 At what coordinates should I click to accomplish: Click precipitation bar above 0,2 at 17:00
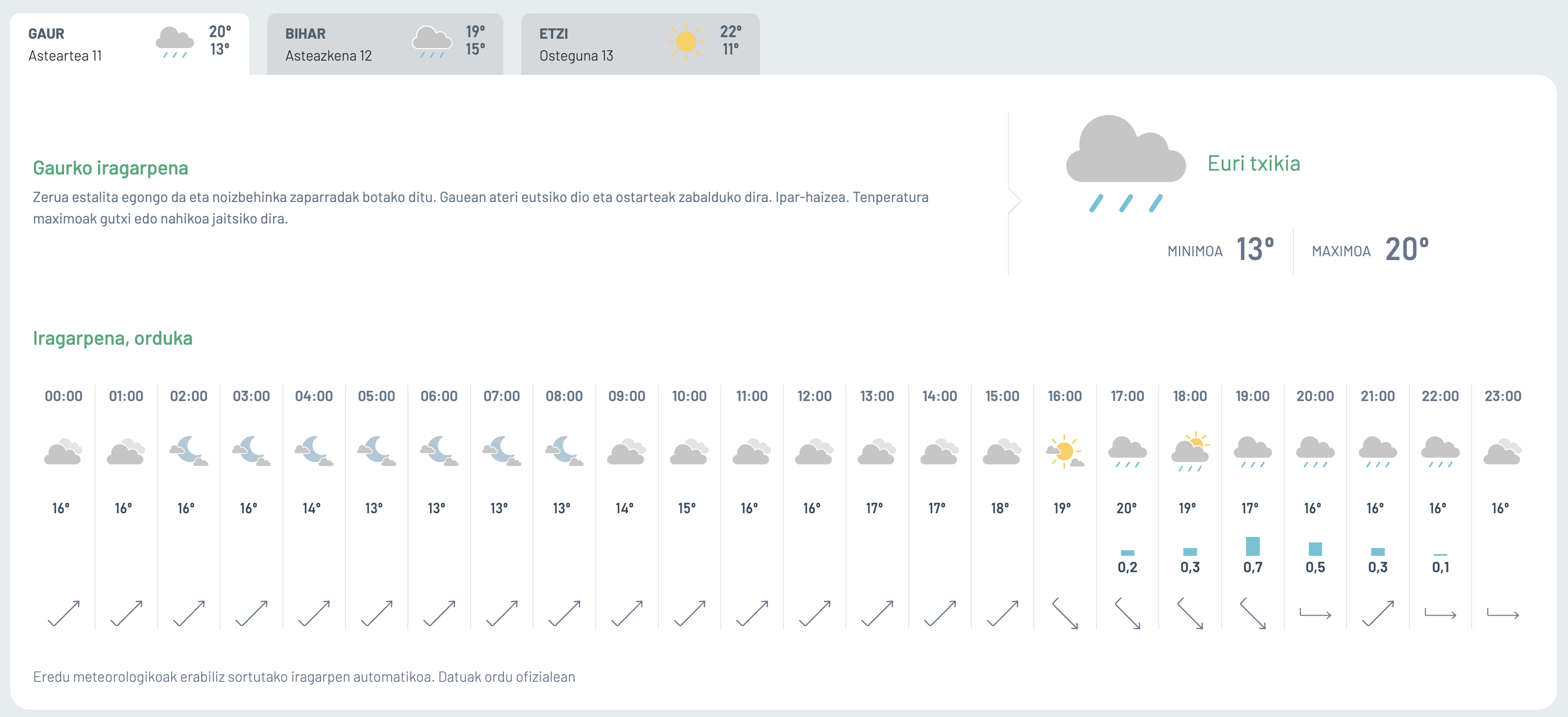(1127, 553)
